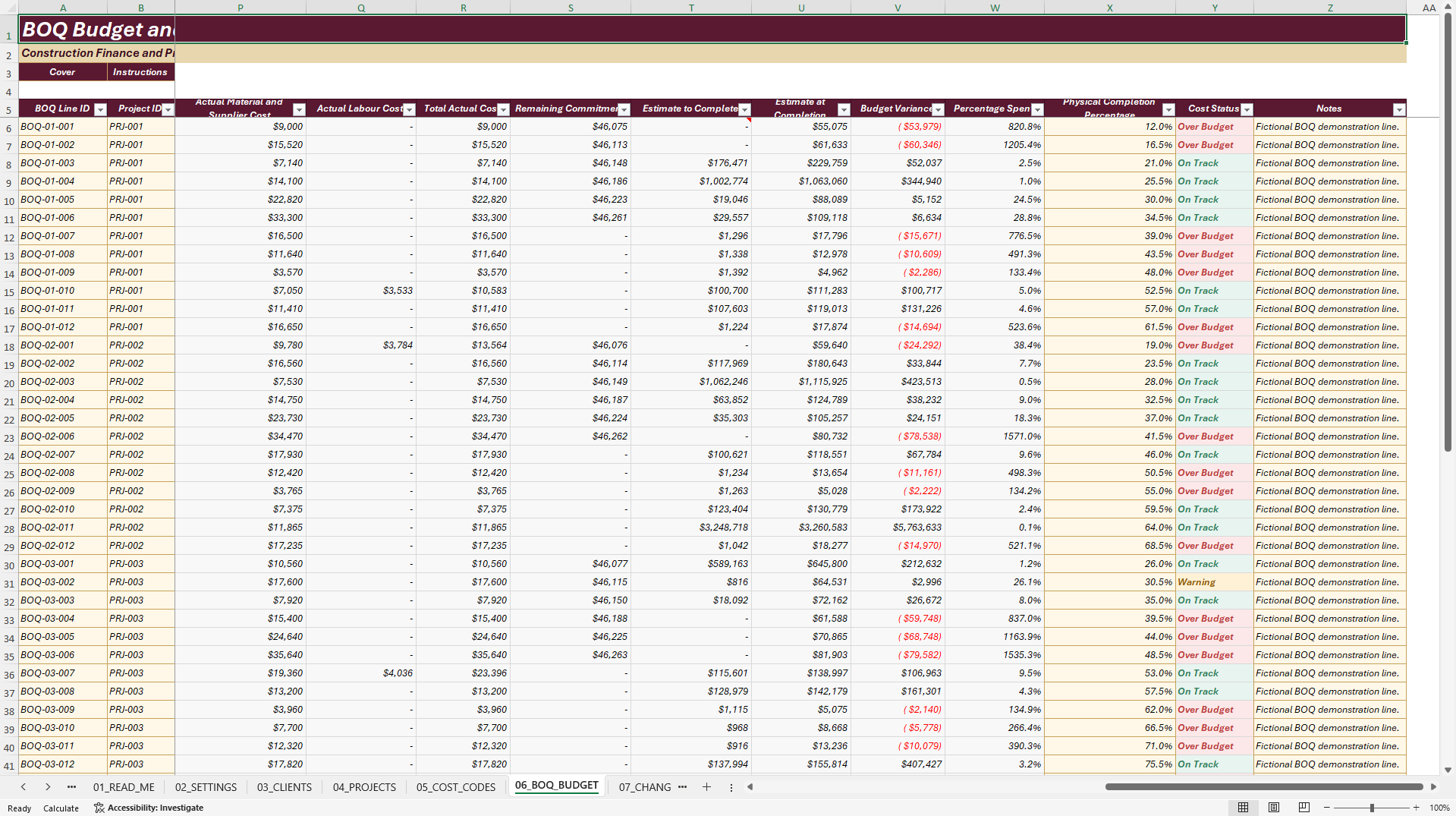Switch to Page Layout view icon
The width and height of the screenshot is (1456, 816).
coord(1274,808)
